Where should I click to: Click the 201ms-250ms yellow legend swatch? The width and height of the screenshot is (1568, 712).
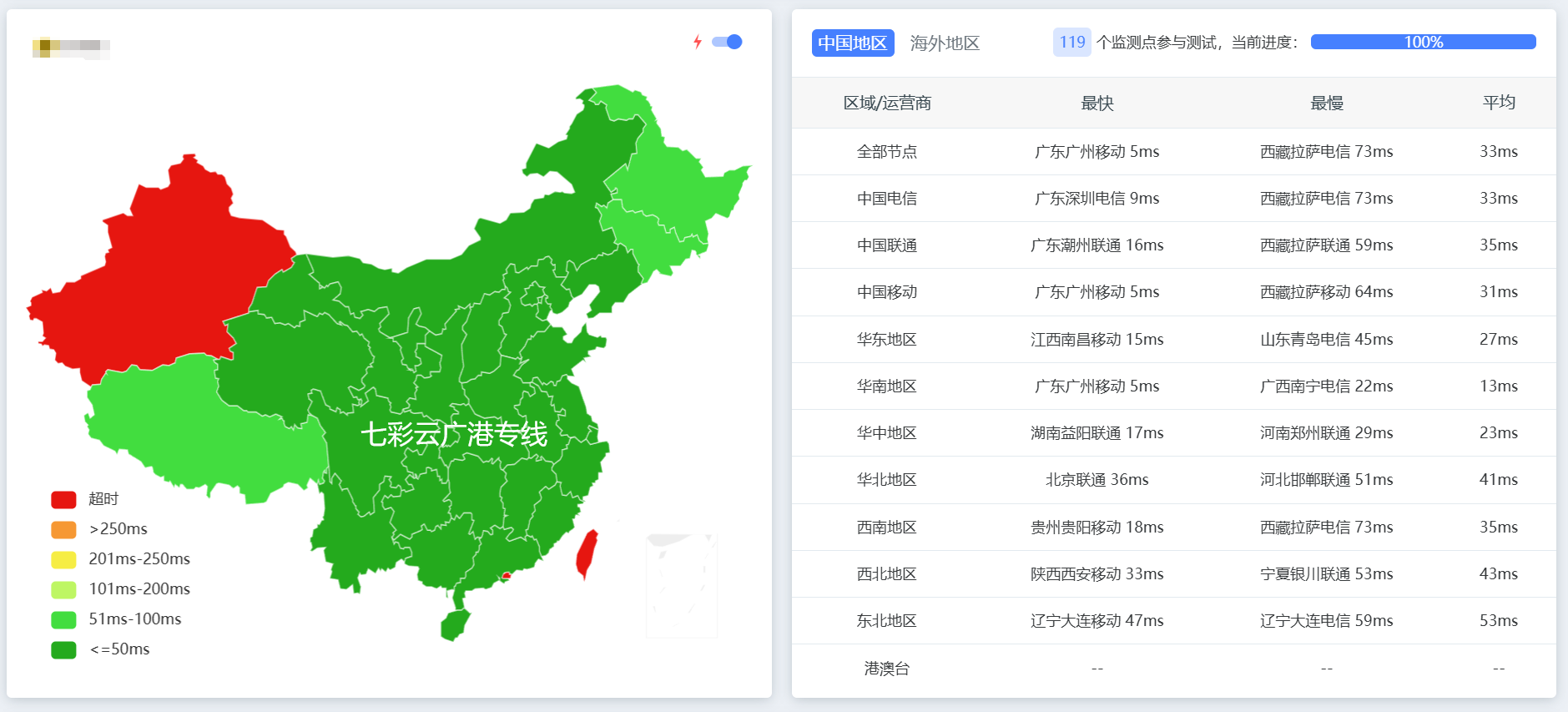point(64,559)
